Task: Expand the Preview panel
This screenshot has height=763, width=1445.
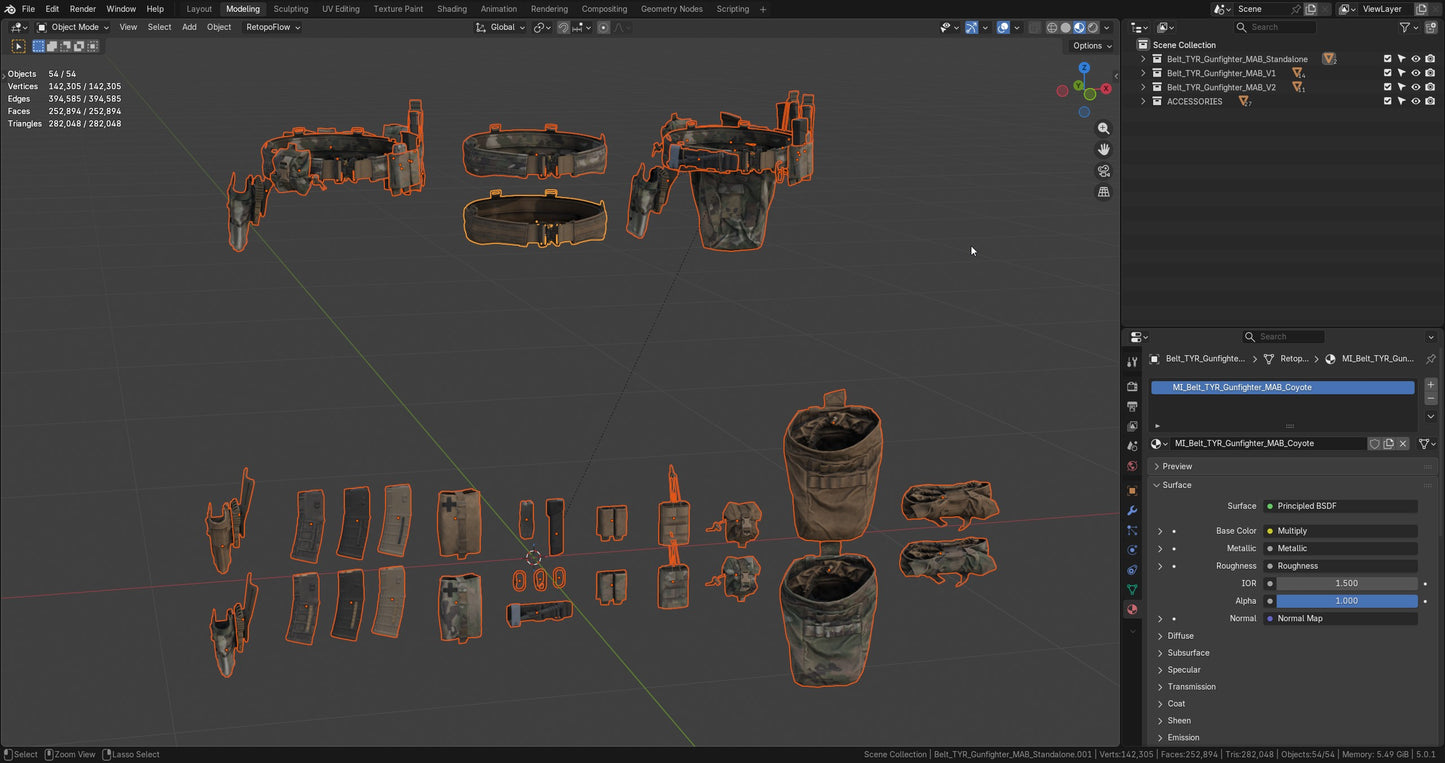Action: (1177, 467)
